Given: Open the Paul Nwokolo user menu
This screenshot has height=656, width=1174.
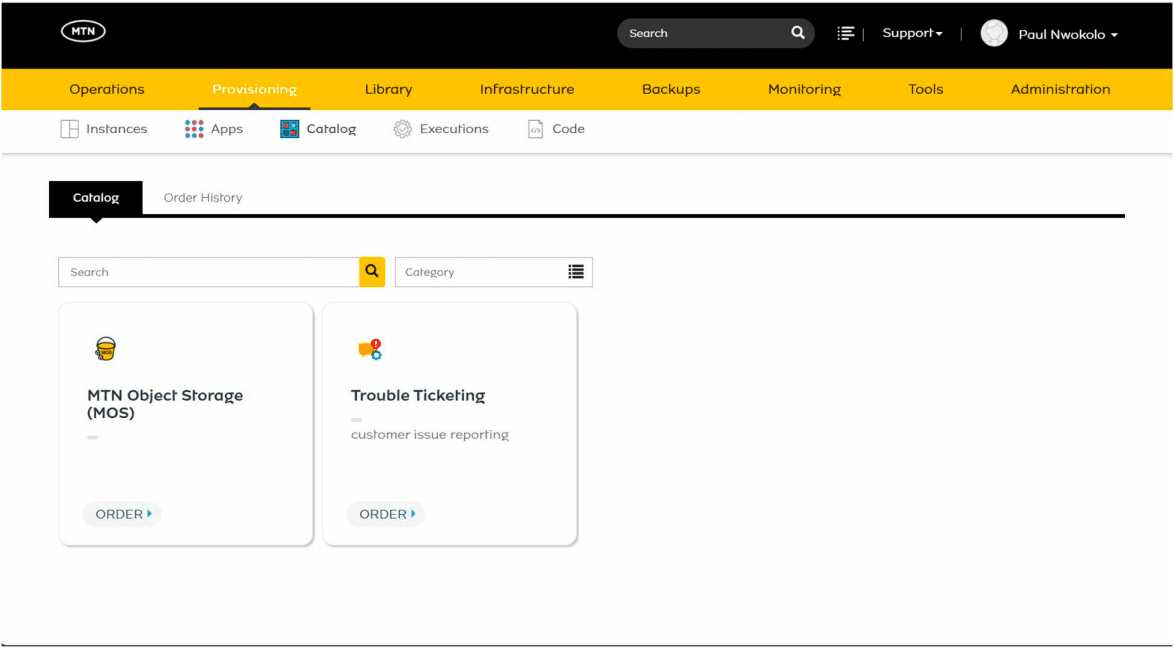Looking at the screenshot, I should [x=1068, y=34].
